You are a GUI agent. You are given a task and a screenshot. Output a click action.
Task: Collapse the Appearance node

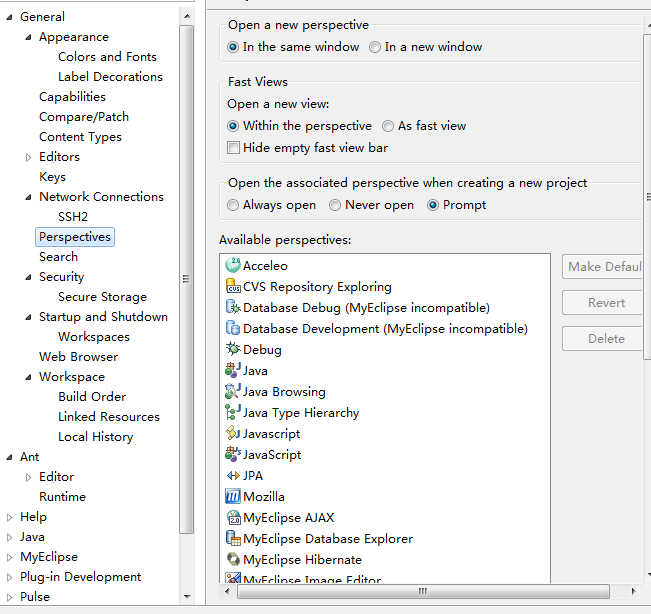[x=28, y=37]
